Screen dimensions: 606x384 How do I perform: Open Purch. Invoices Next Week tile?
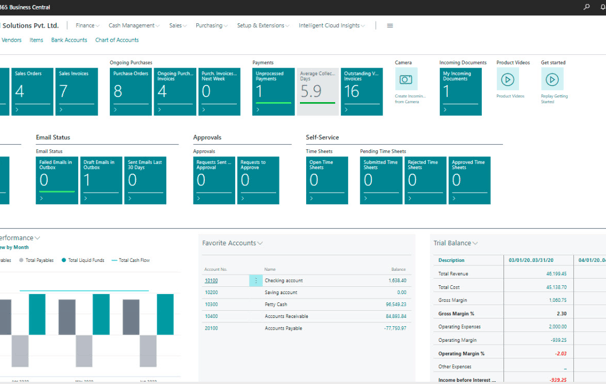click(x=219, y=92)
